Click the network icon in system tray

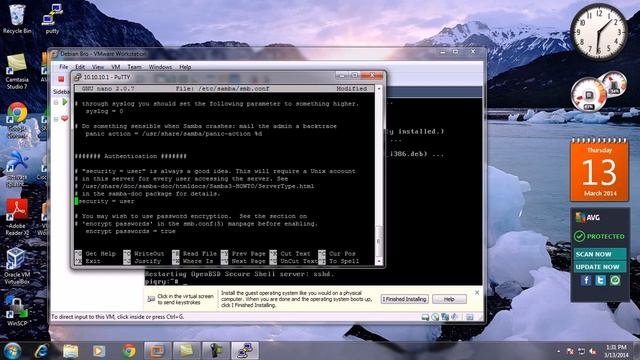(581, 351)
